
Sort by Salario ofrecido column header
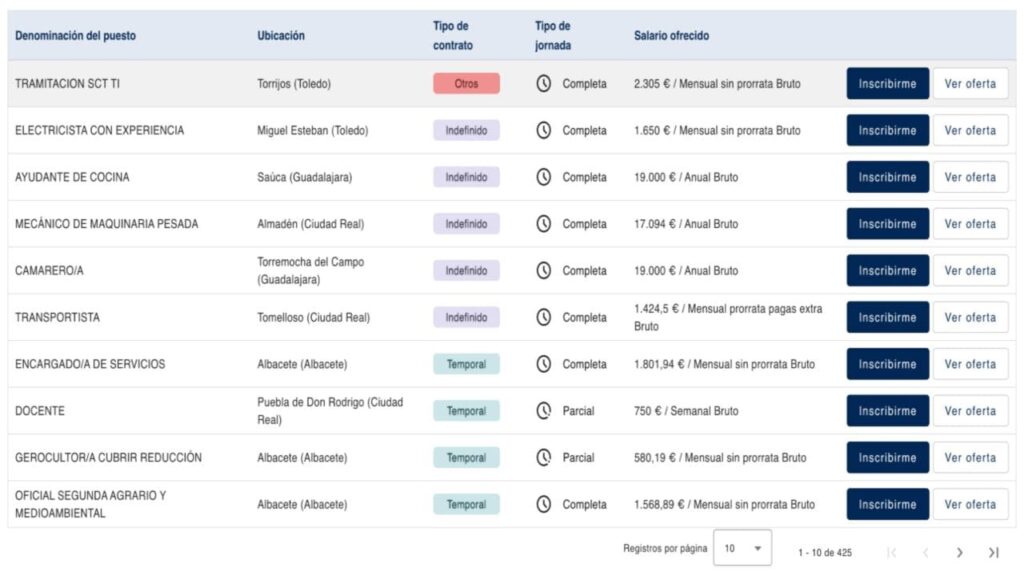coord(671,35)
